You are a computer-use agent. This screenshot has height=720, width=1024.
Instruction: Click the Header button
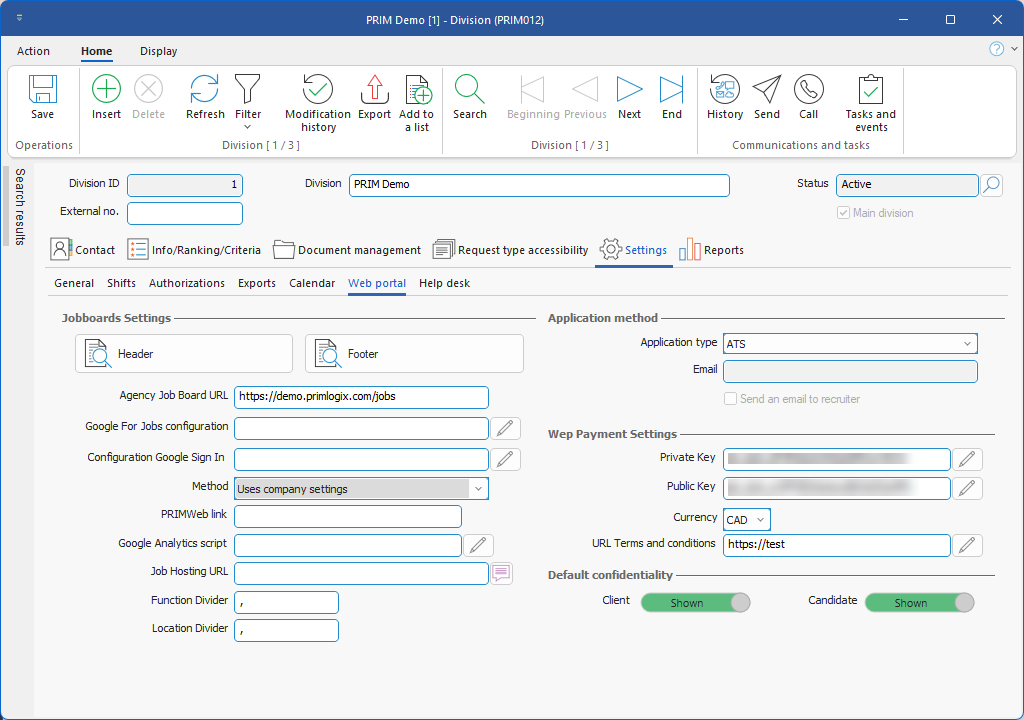click(184, 354)
